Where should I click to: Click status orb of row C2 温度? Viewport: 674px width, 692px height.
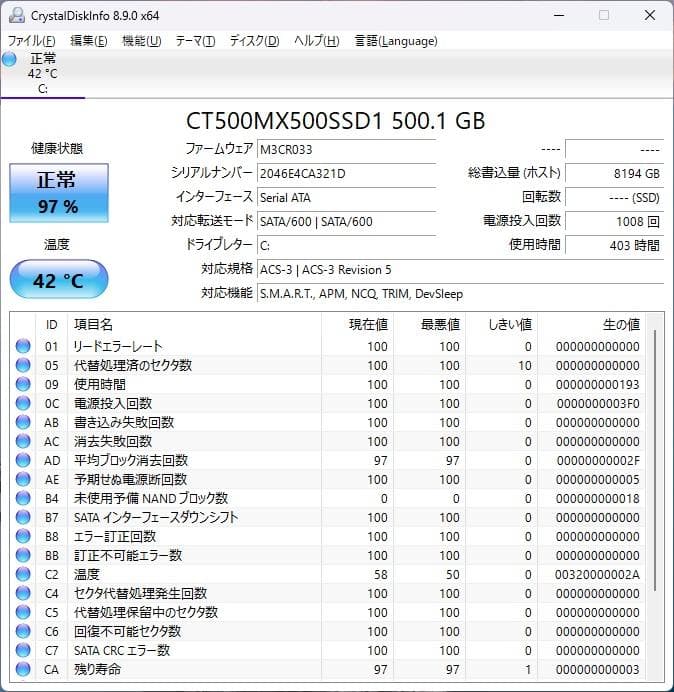point(23,574)
